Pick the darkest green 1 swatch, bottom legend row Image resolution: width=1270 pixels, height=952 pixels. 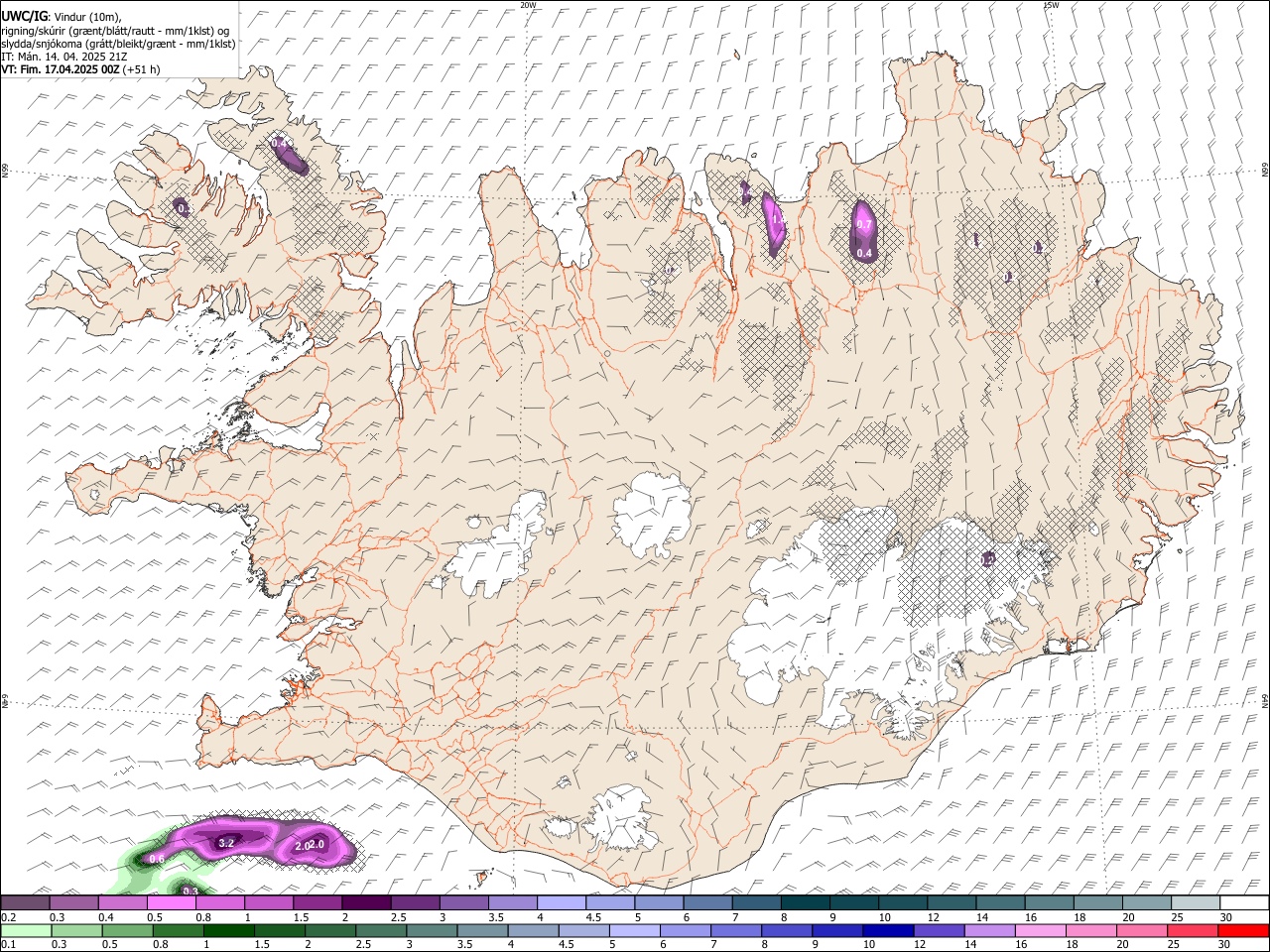228,930
